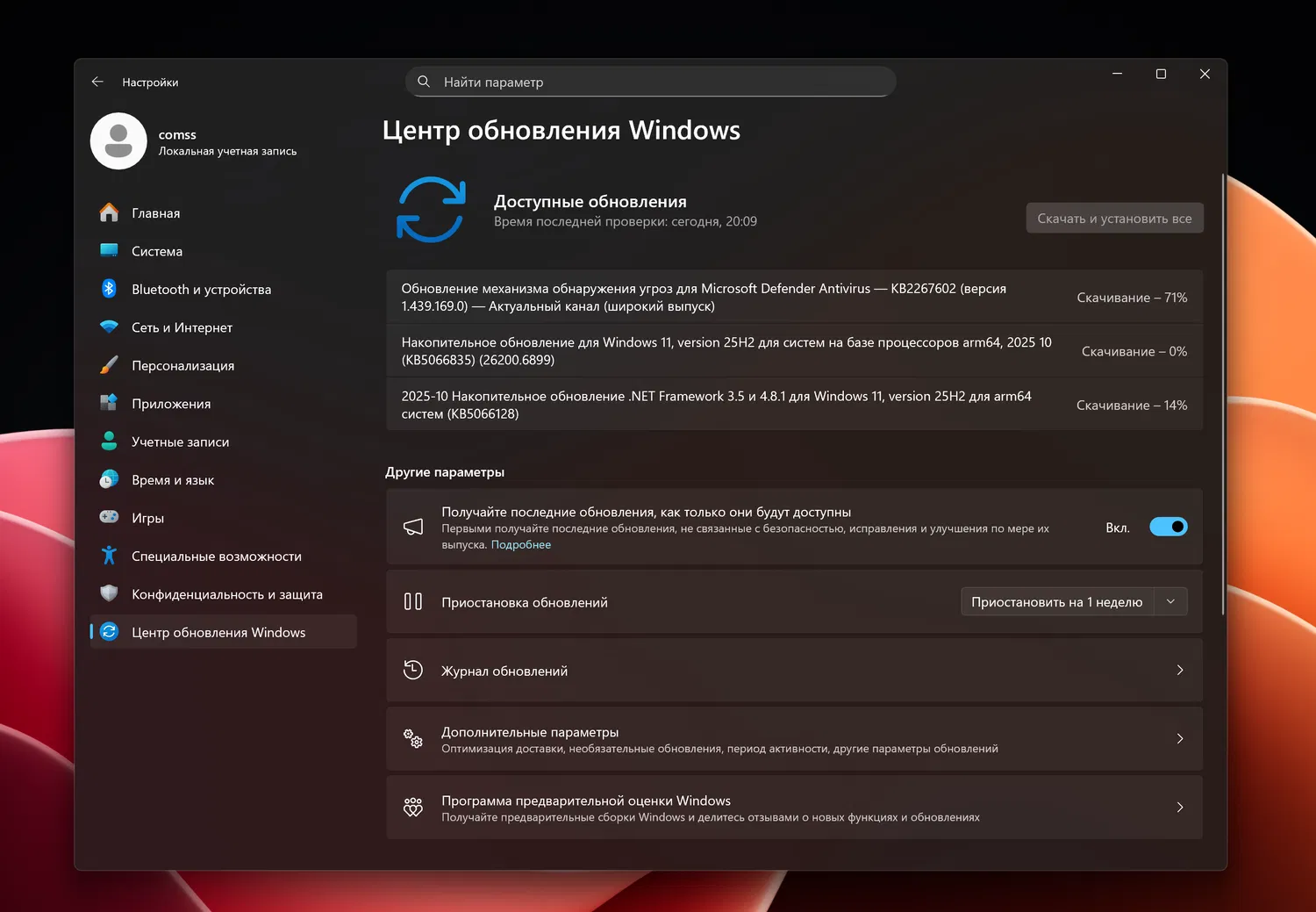This screenshot has width=1316, height=912.
Task: Click the Система monitor icon
Action: [x=109, y=251]
